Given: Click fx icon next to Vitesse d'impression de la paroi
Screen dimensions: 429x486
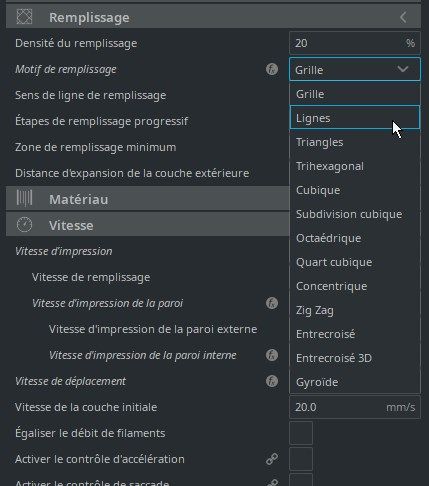Looking at the screenshot, I should coord(272,303).
